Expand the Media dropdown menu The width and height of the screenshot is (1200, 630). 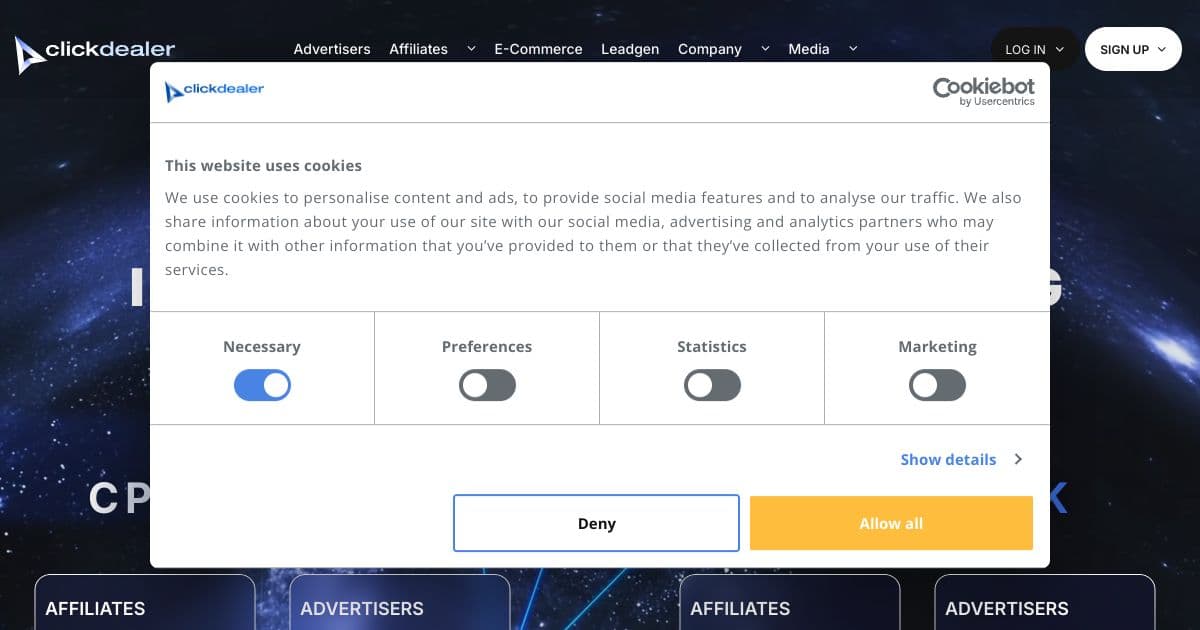click(808, 48)
